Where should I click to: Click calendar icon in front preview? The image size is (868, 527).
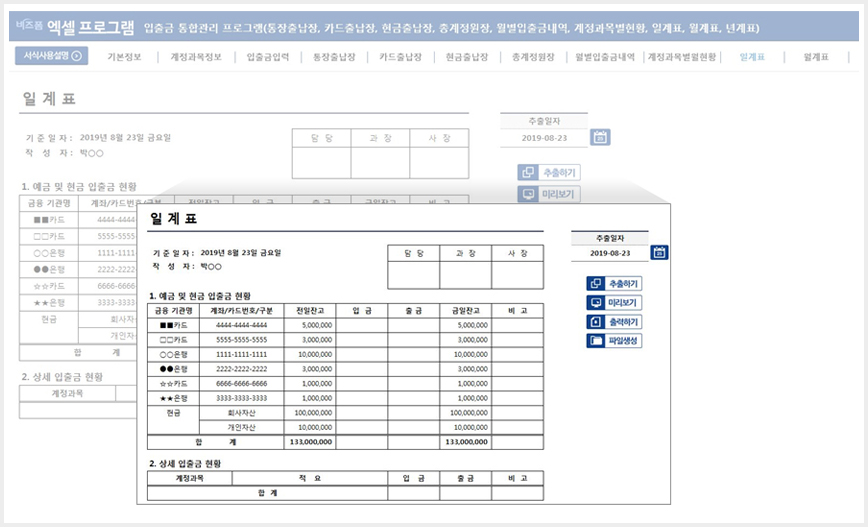(x=659, y=252)
